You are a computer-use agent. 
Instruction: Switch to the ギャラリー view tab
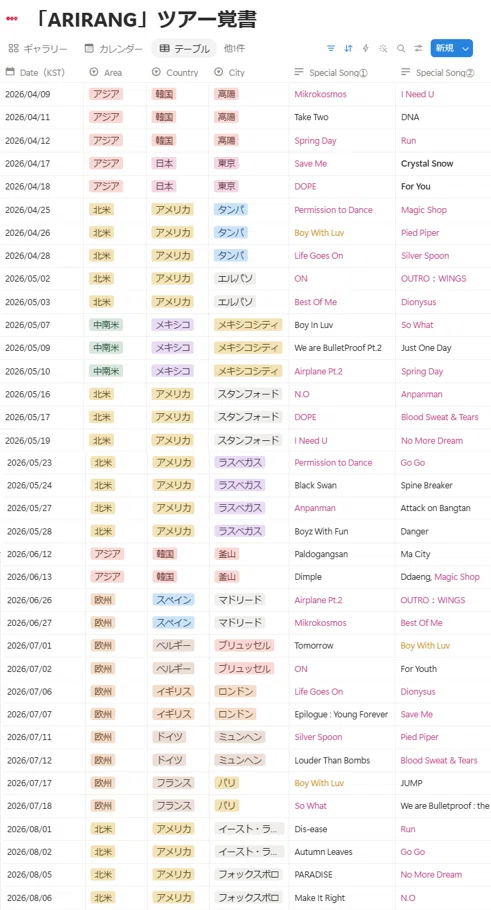click(38, 48)
